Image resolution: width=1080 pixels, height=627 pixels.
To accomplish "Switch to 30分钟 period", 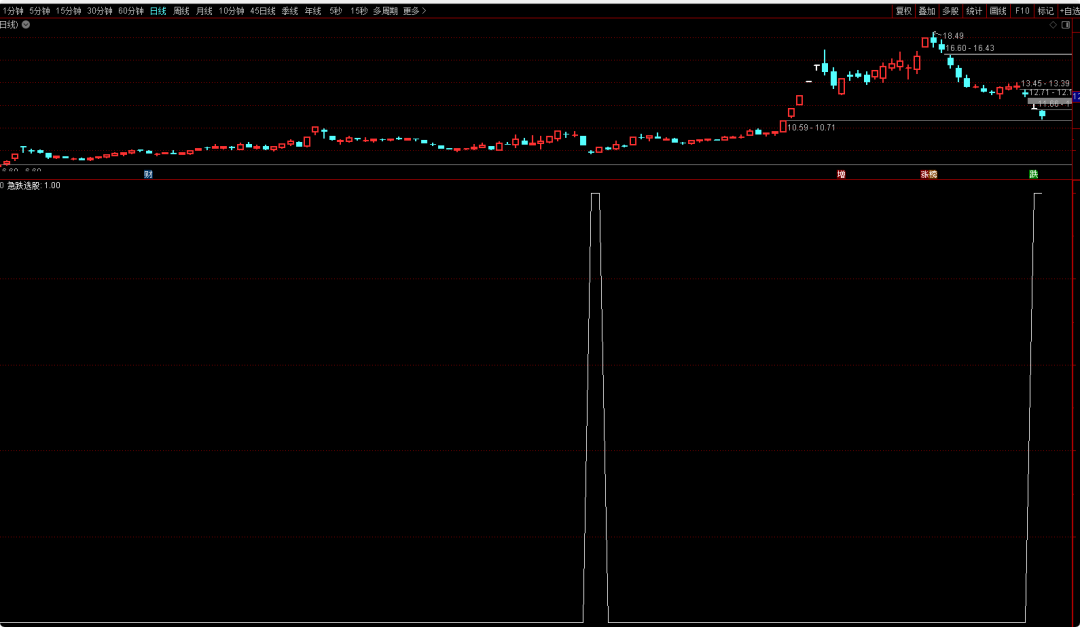I will click(100, 11).
